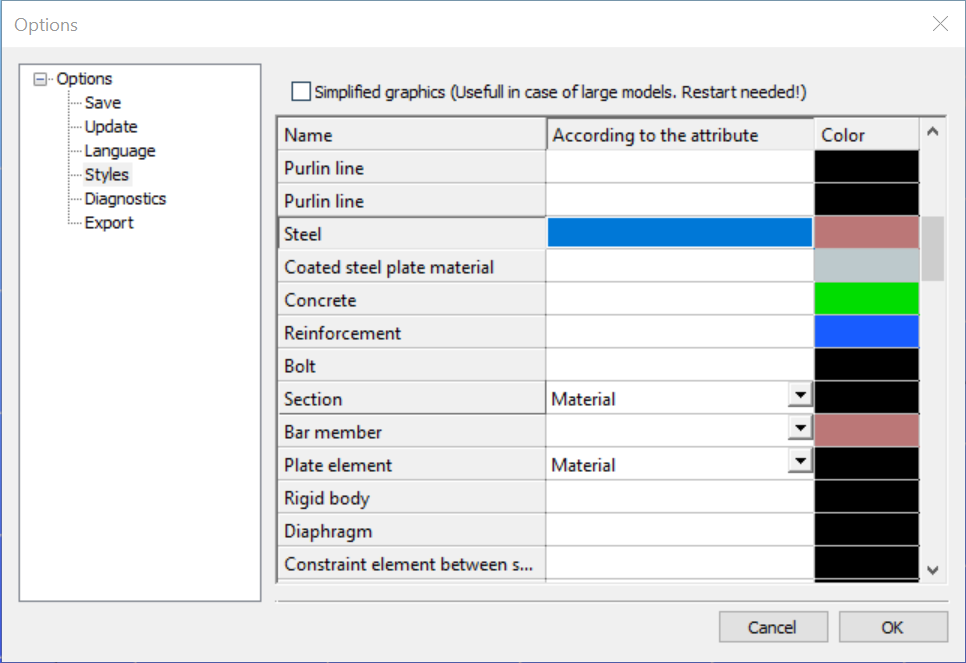
Task: Click the scroll up arrow of the table
Action: pyautogui.click(x=933, y=131)
